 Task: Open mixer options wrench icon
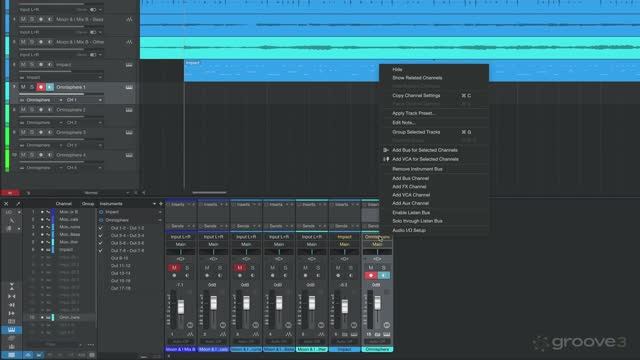tap(18, 204)
